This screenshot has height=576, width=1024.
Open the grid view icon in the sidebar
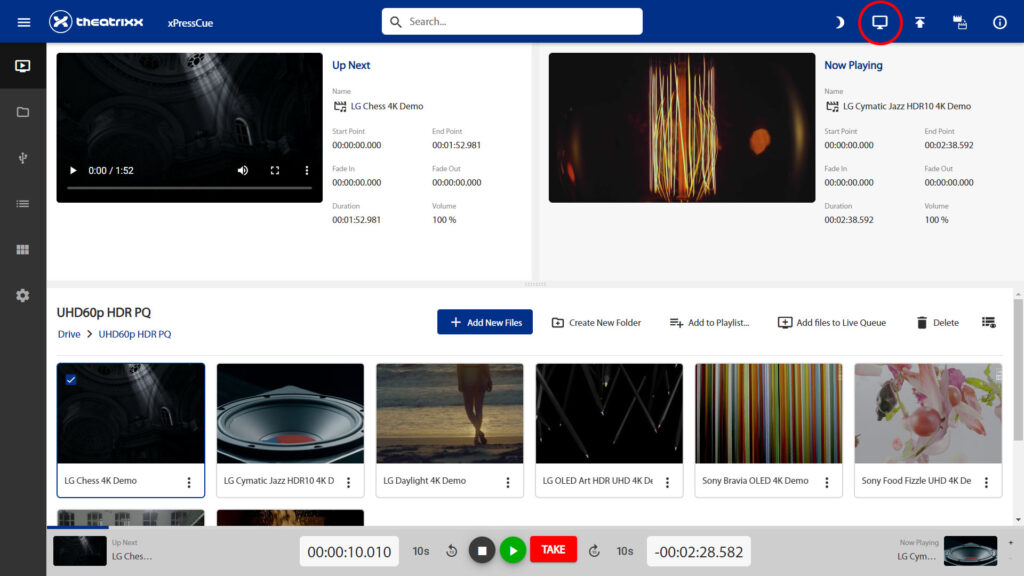click(x=22, y=250)
